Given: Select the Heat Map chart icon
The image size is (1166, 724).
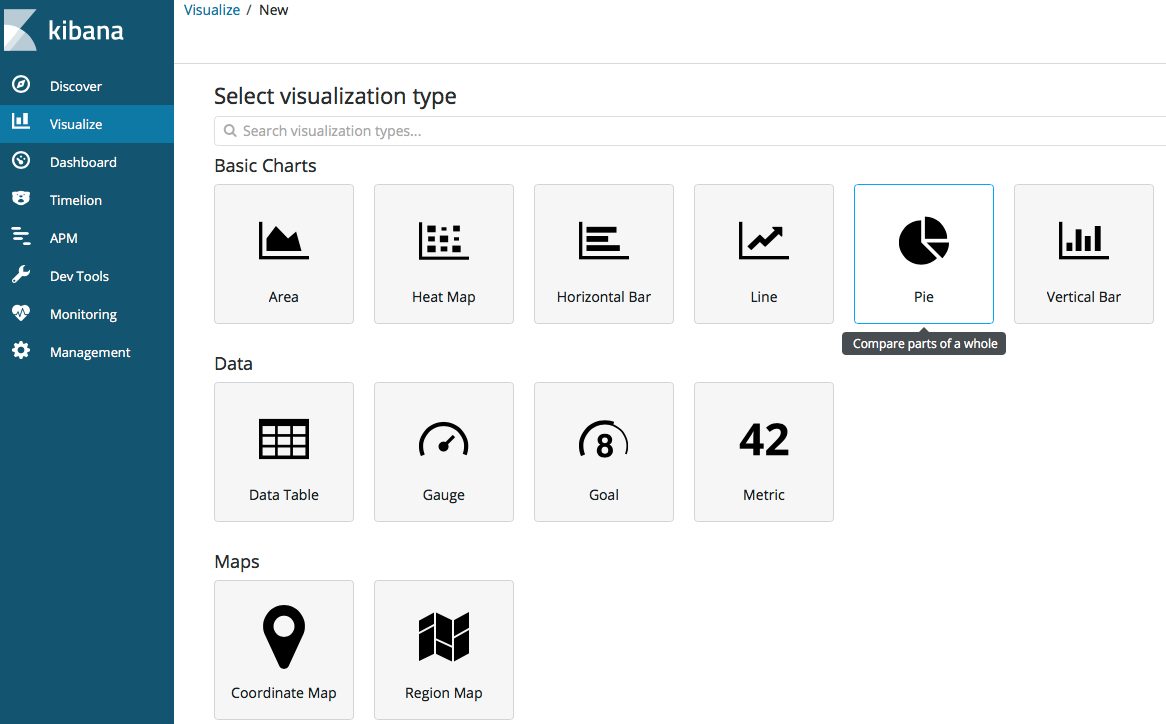Looking at the screenshot, I should [444, 241].
